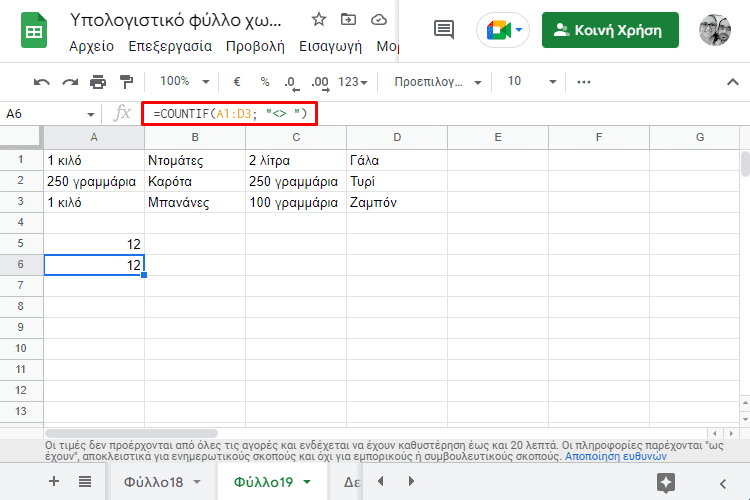Select cell containing Μπανάνες
750x500 pixels.
point(195,202)
